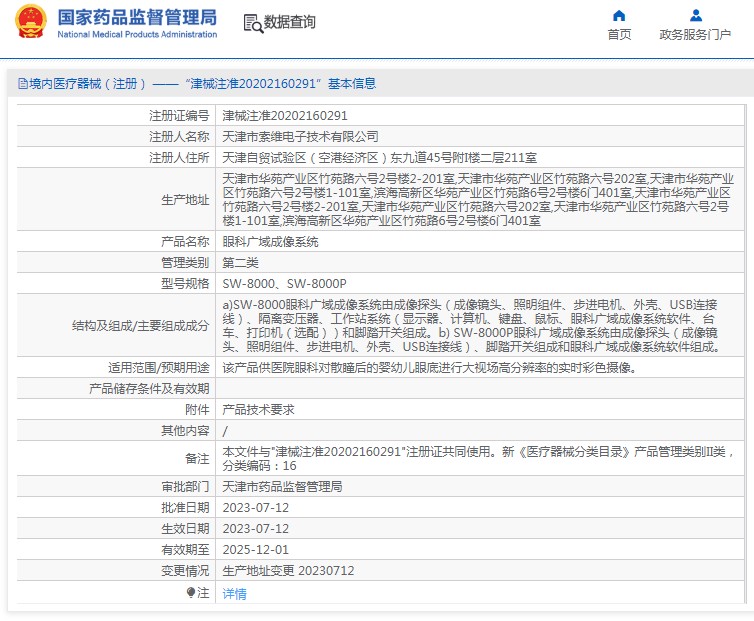Click the lightbulb icon beside 注
Image resolution: width=754 pixels, height=621 pixels.
tap(191, 593)
